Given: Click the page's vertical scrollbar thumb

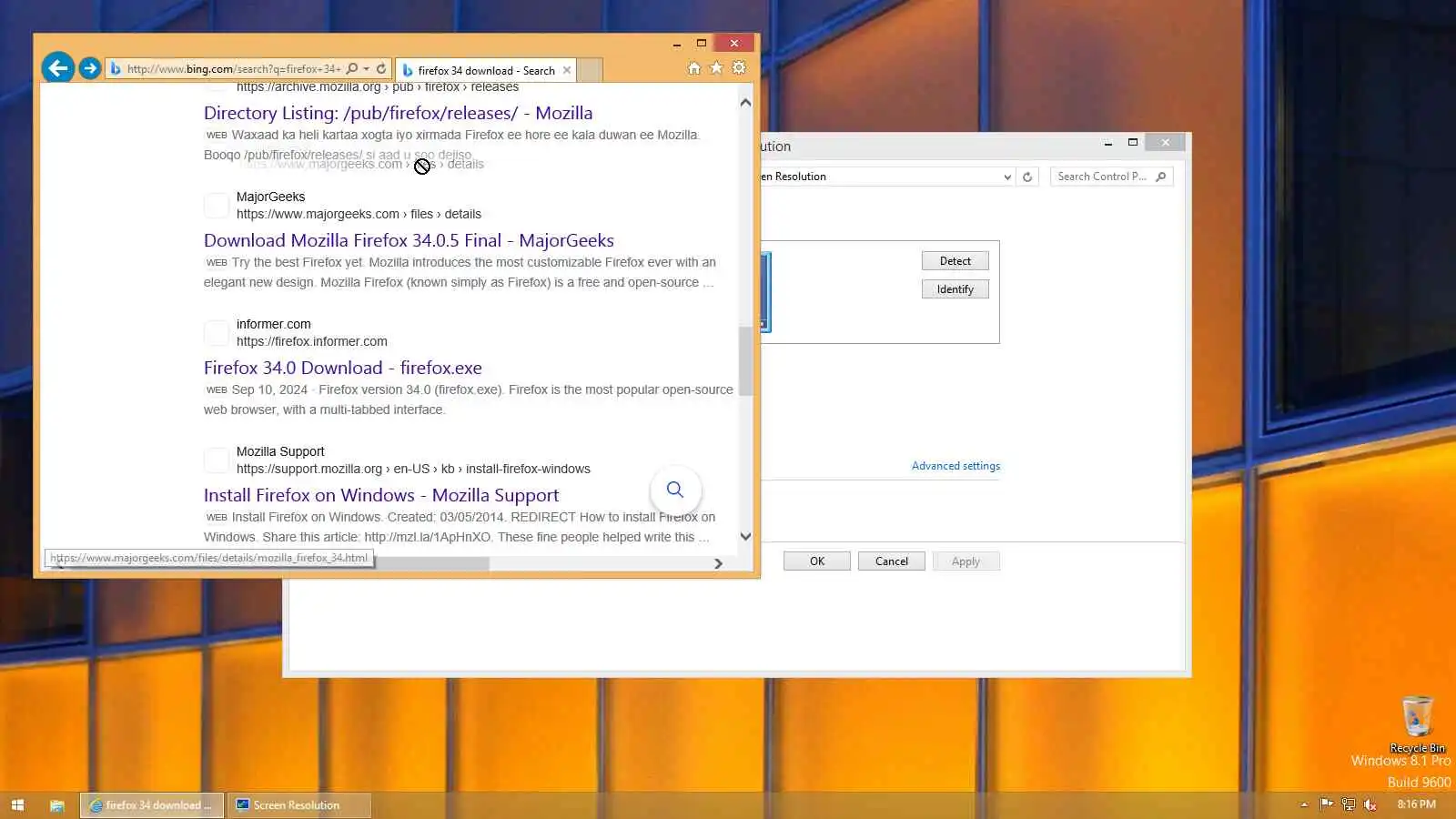Looking at the screenshot, I should [x=745, y=360].
